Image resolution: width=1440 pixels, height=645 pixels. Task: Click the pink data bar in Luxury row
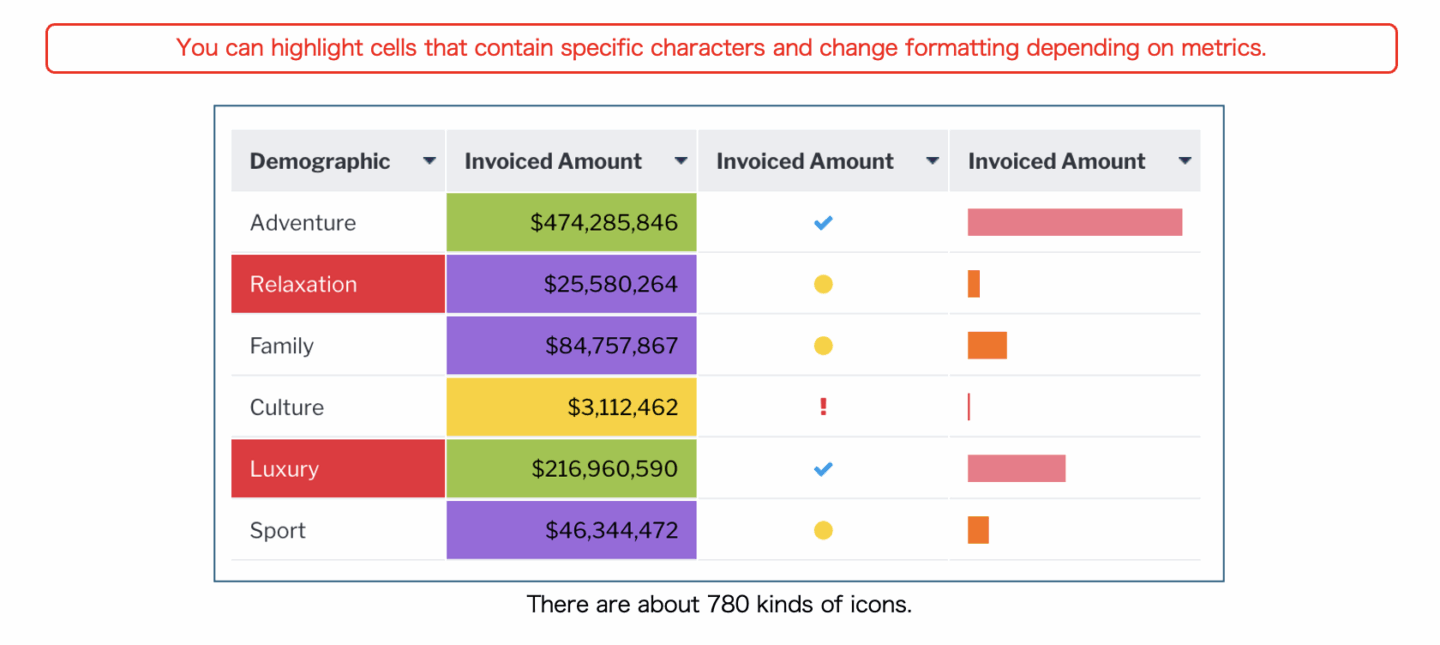click(1016, 468)
